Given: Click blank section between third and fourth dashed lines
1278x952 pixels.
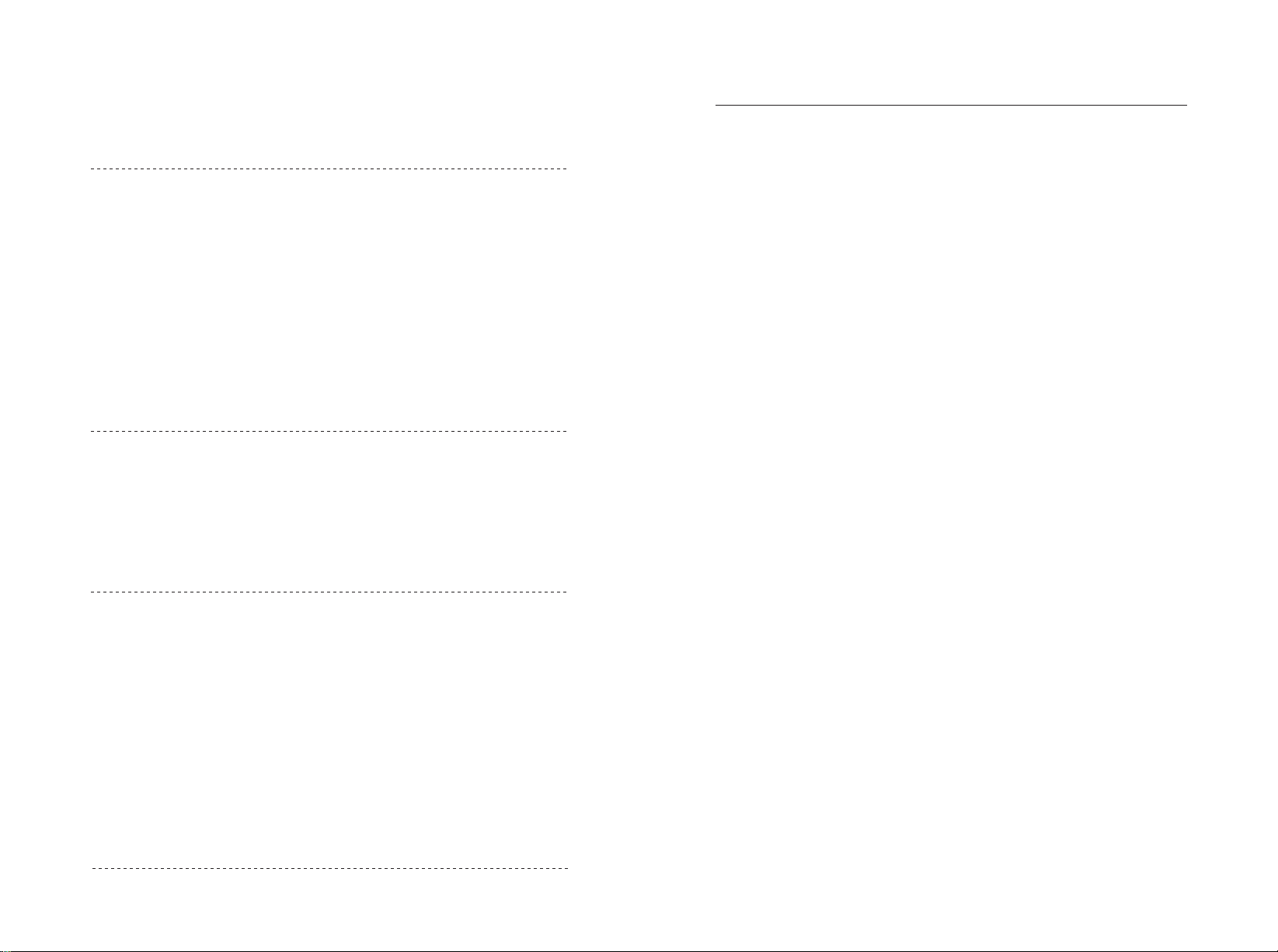Looking at the screenshot, I should coord(329,729).
